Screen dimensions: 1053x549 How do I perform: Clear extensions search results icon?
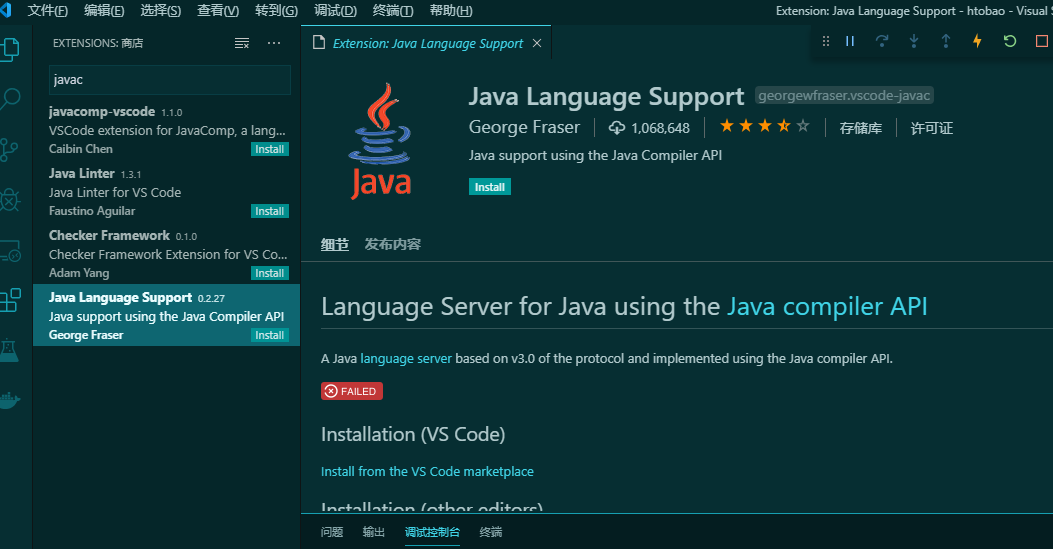(242, 44)
